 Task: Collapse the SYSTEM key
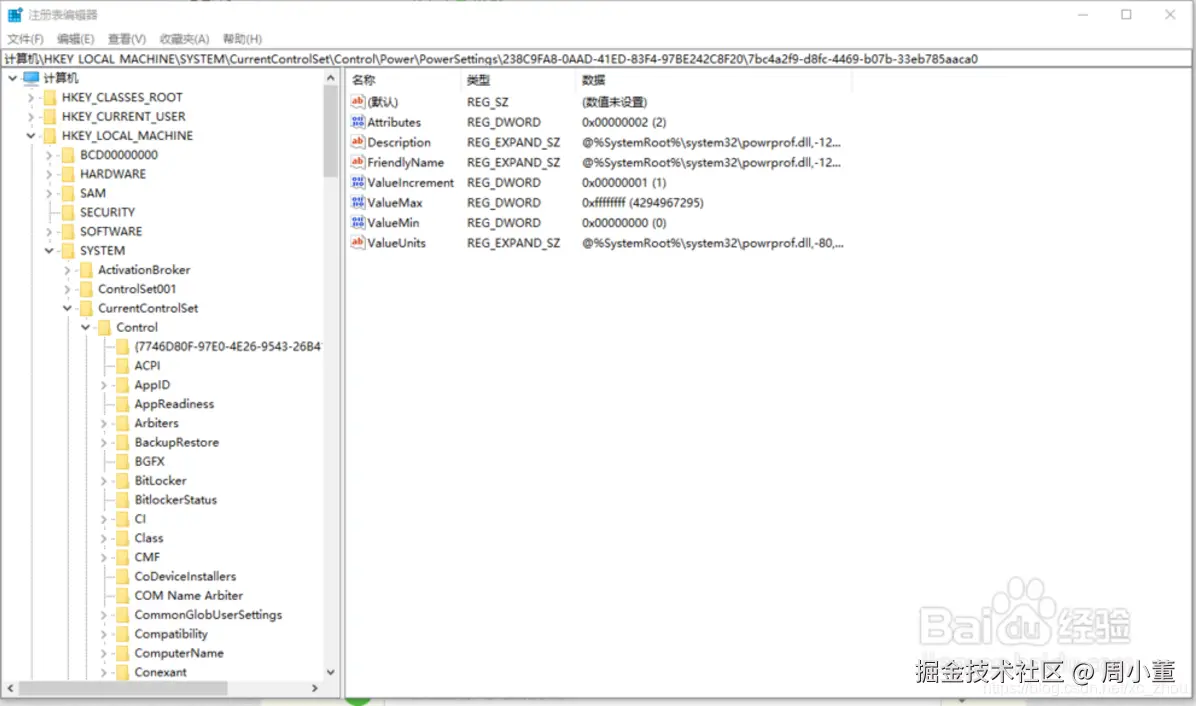(x=49, y=251)
